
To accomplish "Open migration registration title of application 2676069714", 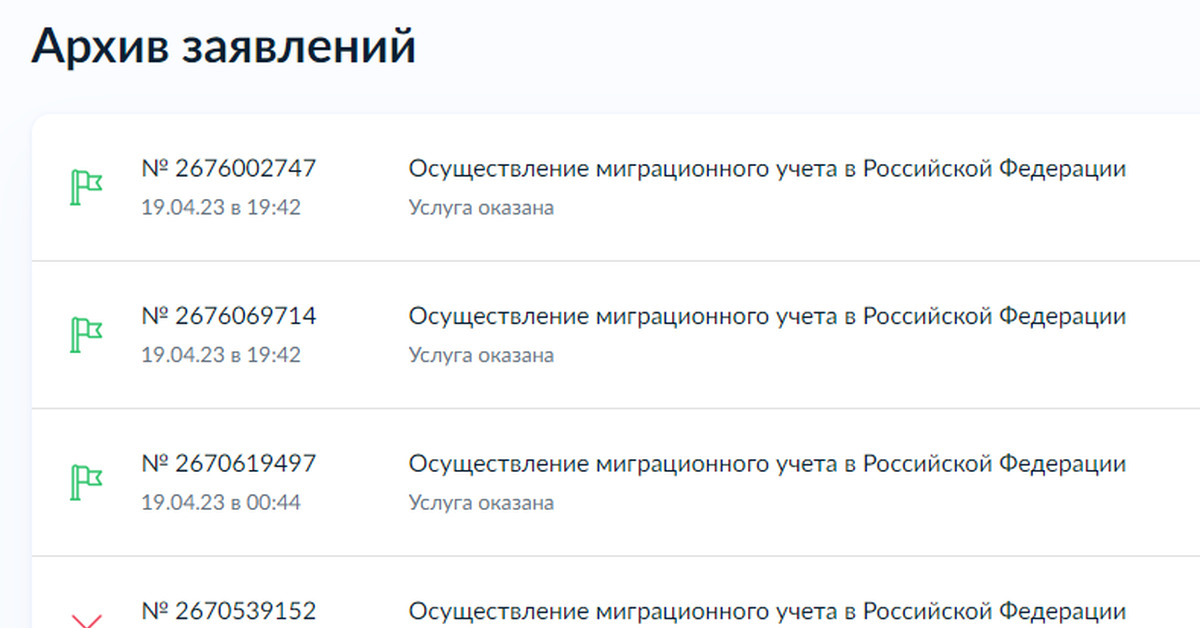I will pyautogui.click(x=767, y=316).
